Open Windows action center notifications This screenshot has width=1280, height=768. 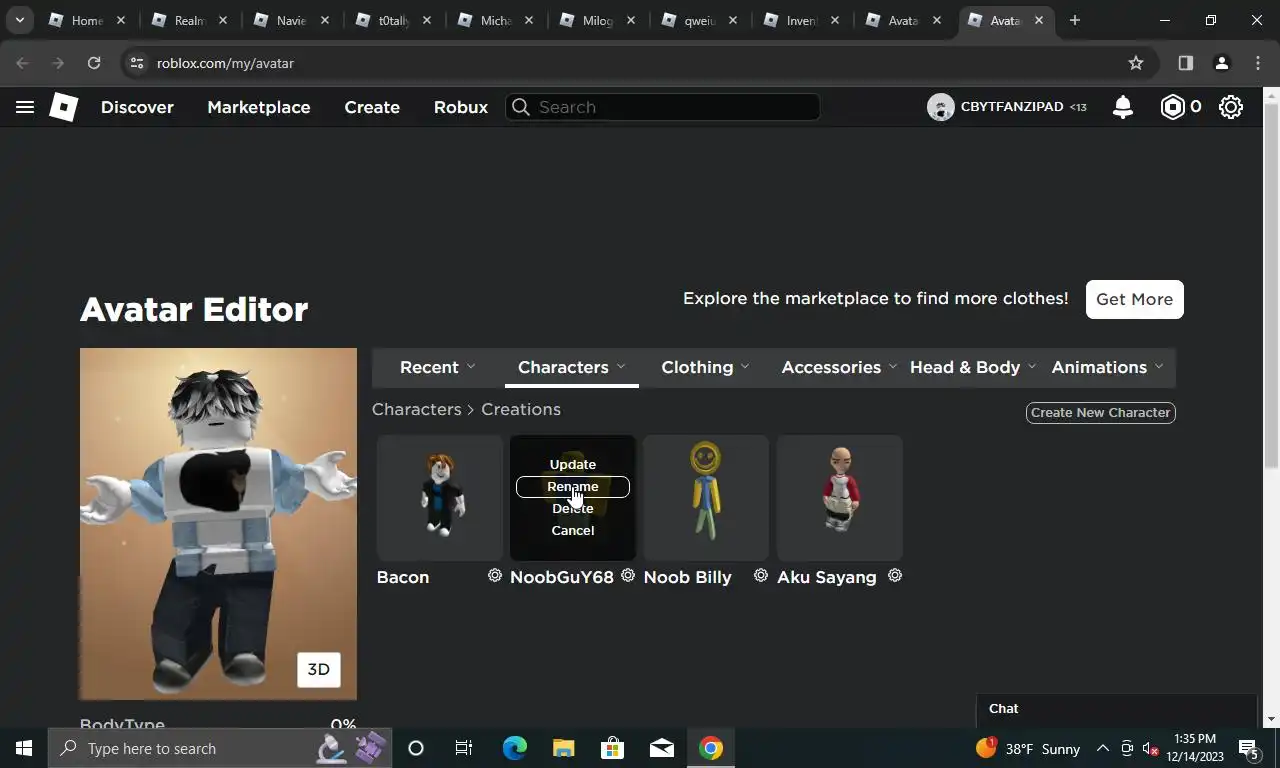(x=1249, y=748)
